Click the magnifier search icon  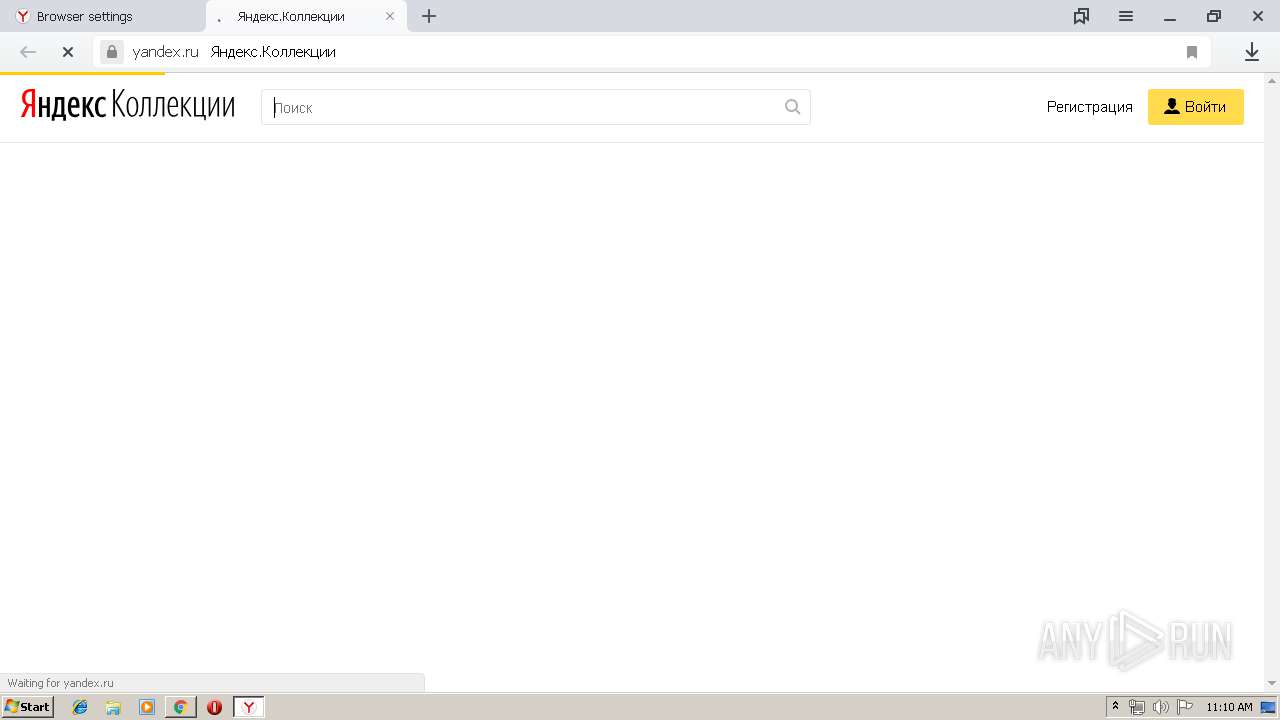[793, 107]
